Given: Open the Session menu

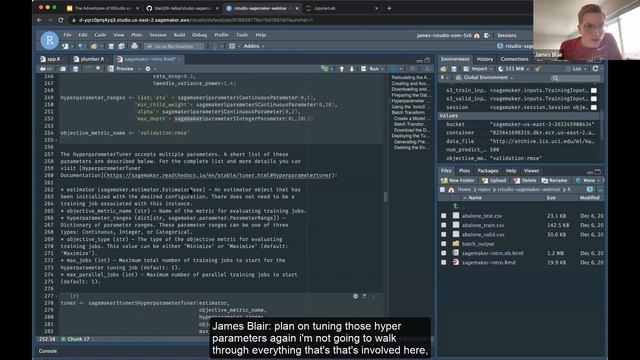Looking at the screenshot, I should (x=158, y=35).
